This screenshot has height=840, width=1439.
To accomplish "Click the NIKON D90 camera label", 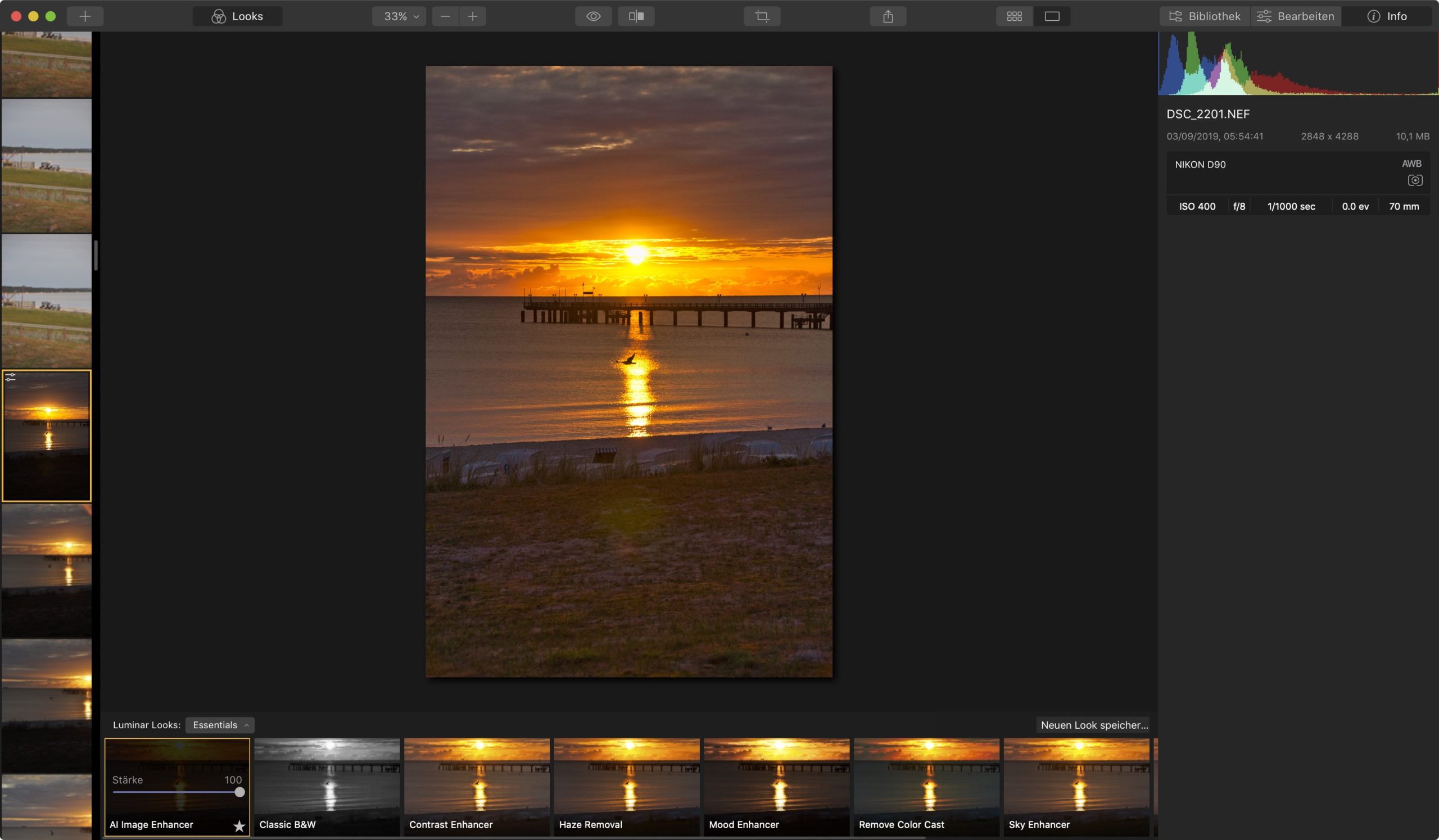I will 1200,164.
